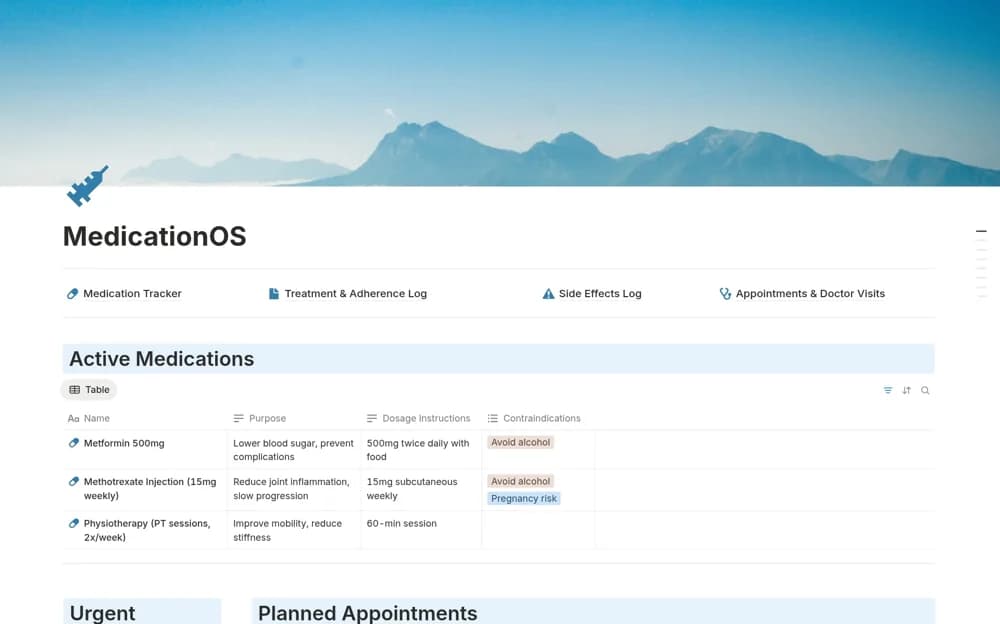Select the '15mg subcutaneous weekly' dosage cell
1000x624 pixels.
tap(421, 489)
